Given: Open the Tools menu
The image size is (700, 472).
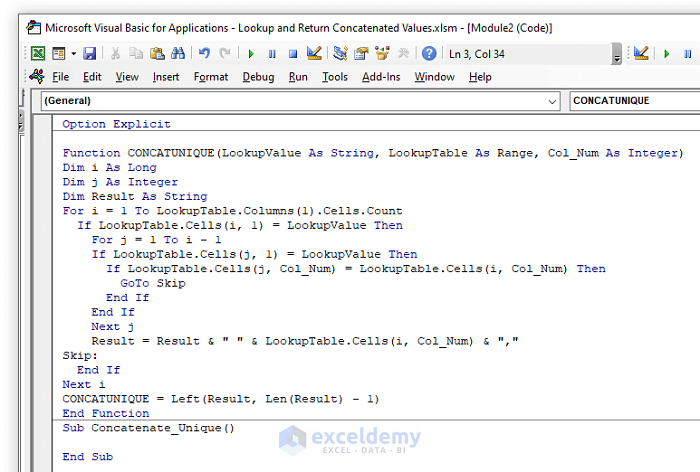Looking at the screenshot, I should pos(335,77).
